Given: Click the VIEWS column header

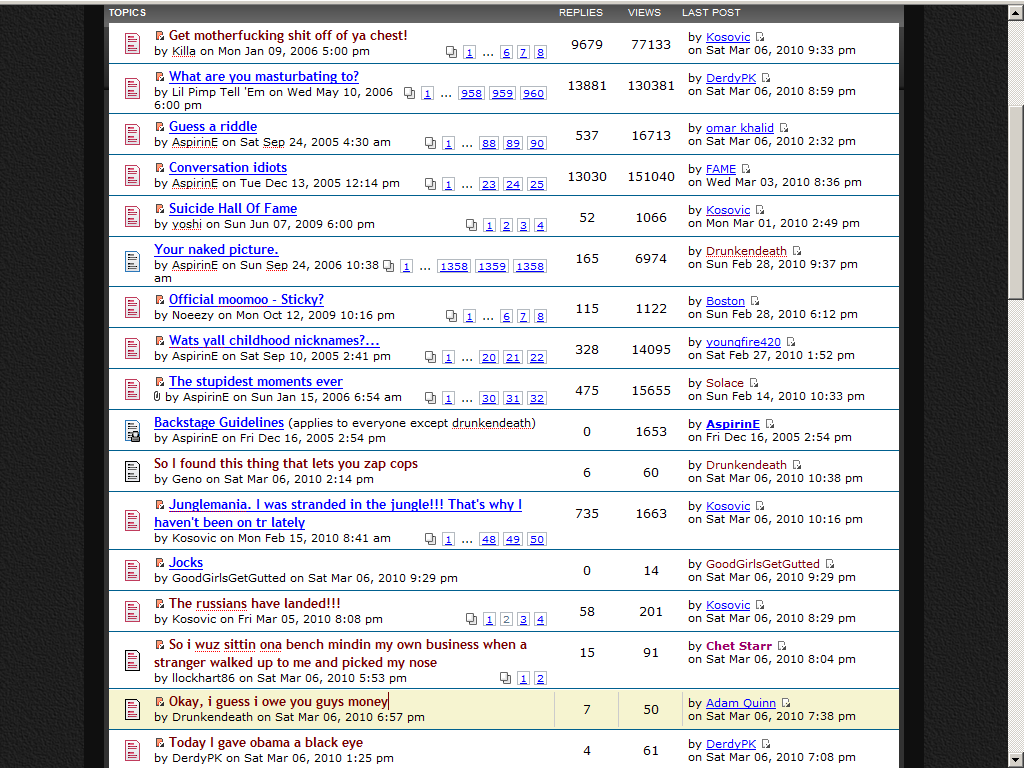Looking at the screenshot, I should tap(644, 12).
